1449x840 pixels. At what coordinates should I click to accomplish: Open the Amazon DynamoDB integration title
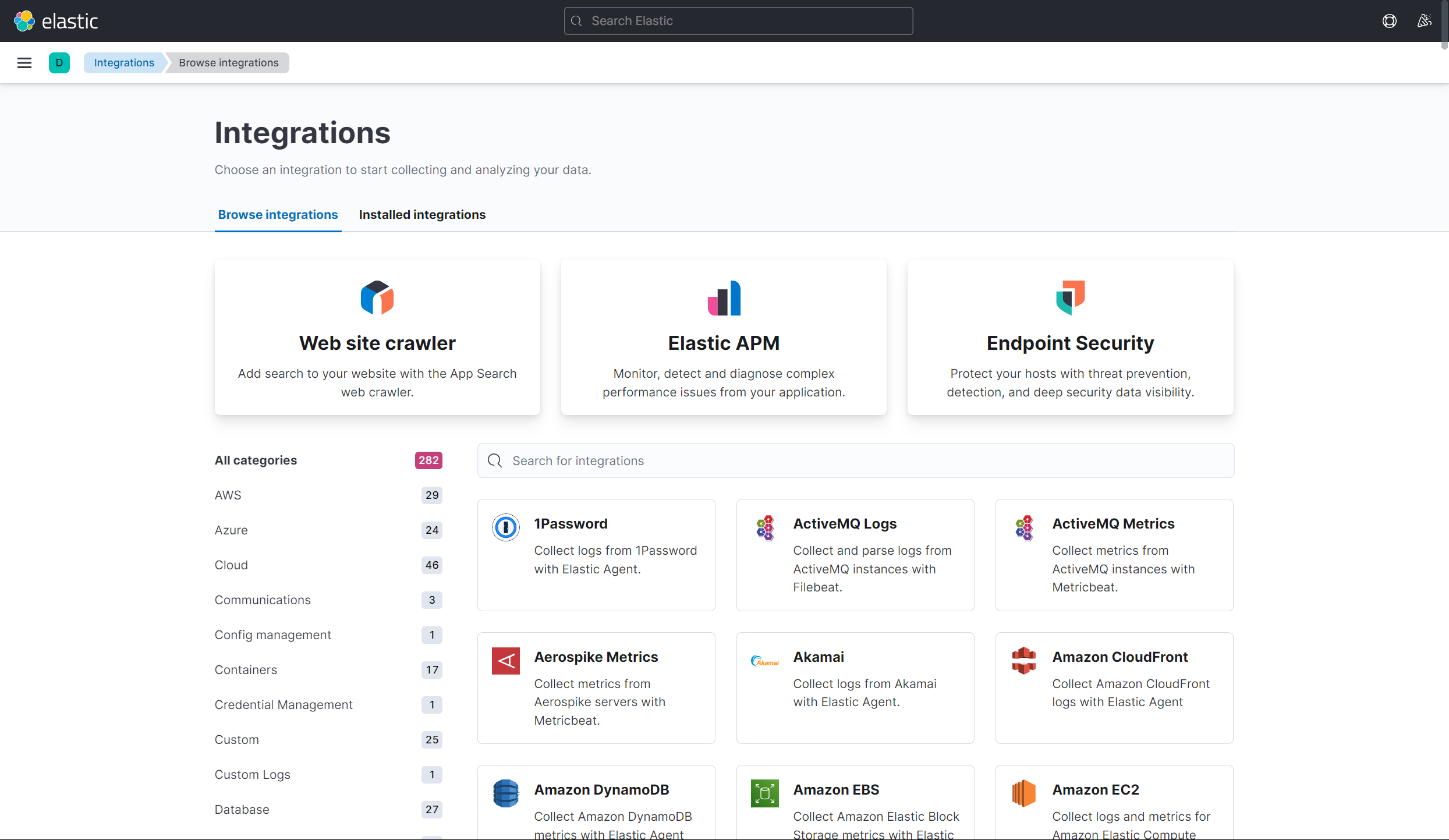tap(601, 790)
